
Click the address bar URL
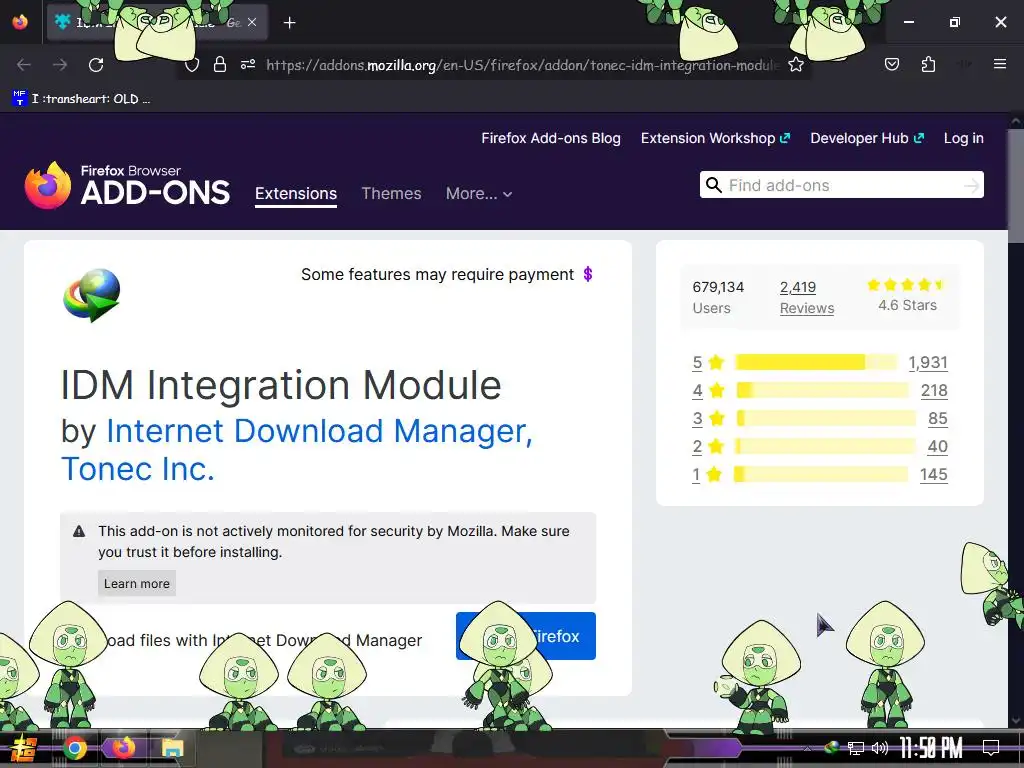[x=522, y=65]
